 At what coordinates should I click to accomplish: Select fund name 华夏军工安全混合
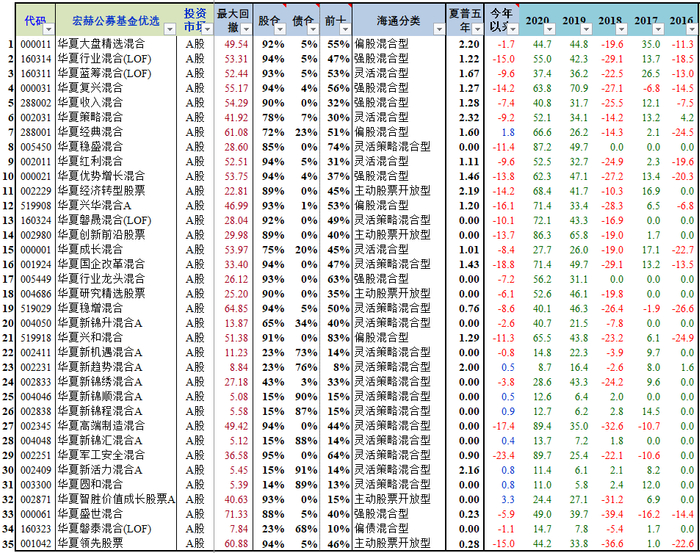point(101,455)
